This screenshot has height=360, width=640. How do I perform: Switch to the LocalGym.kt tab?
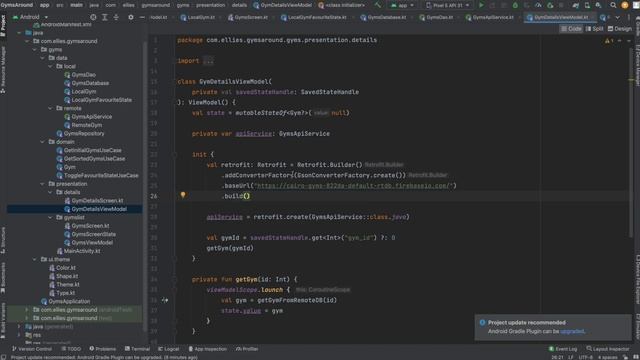198,18
